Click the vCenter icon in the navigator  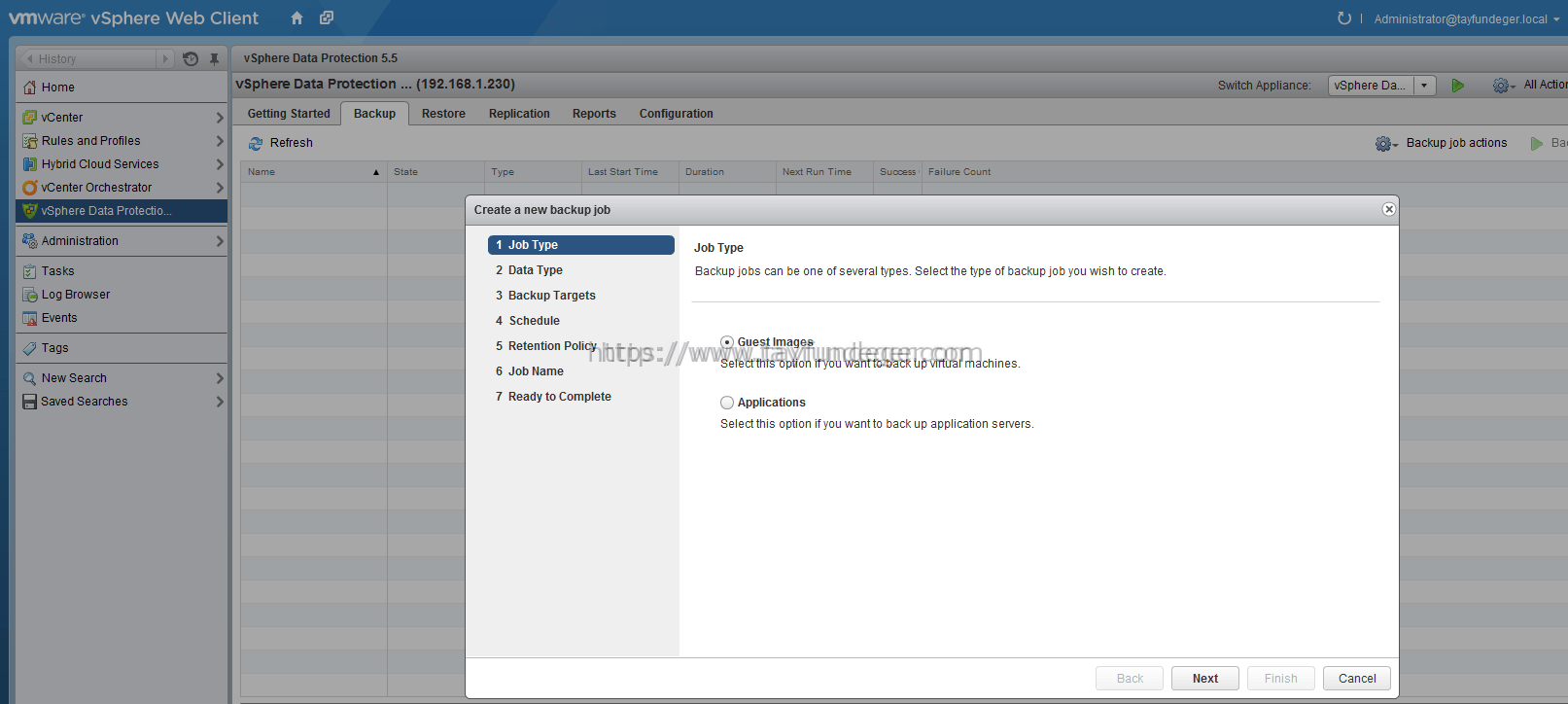[x=30, y=118]
